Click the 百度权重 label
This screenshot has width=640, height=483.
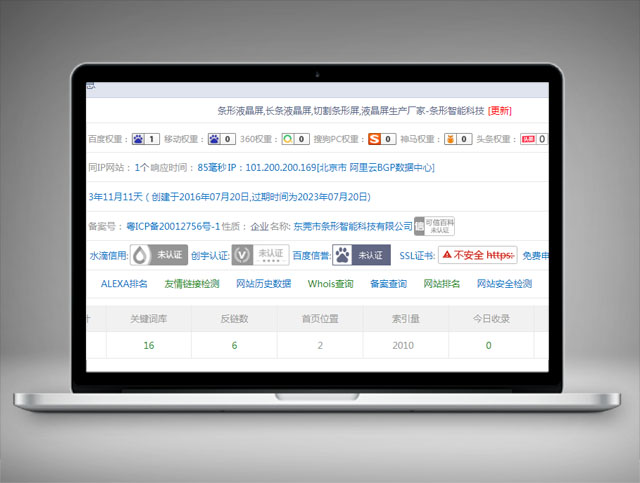(108, 139)
